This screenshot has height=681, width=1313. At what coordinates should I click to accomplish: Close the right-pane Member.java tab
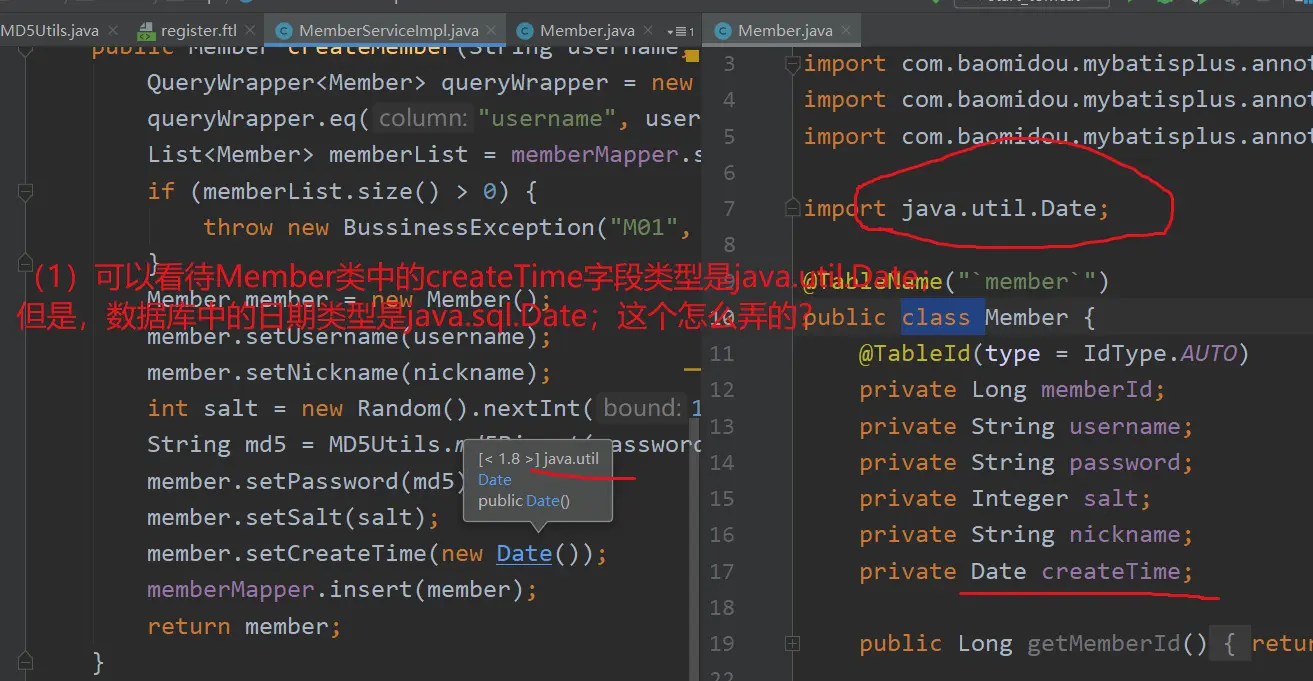pos(846,32)
